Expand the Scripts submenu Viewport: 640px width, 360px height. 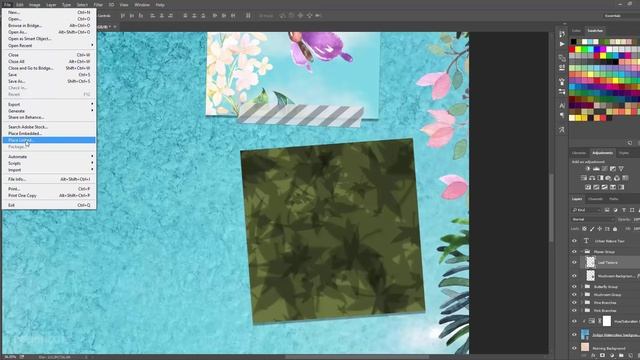49,163
